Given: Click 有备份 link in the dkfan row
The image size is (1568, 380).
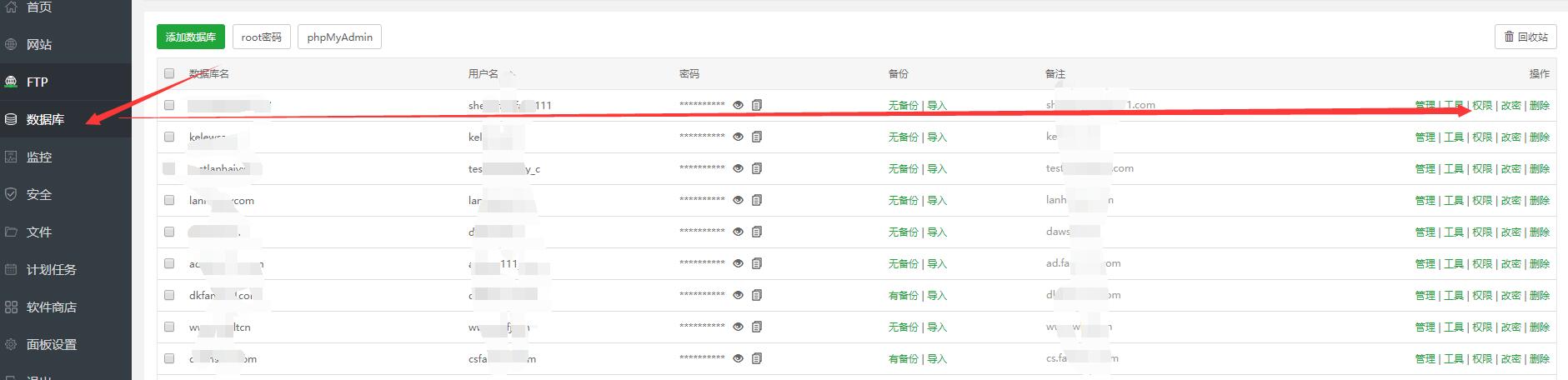Looking at the screenshot, I should 903,295.
